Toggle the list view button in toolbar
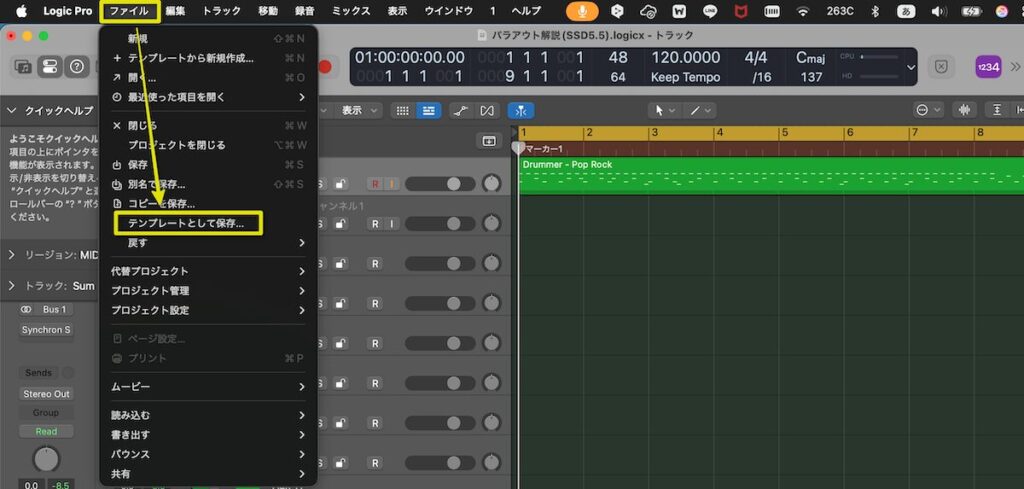Image resolution: width=1024 pixels, height=489 pixels. (429, 110)
